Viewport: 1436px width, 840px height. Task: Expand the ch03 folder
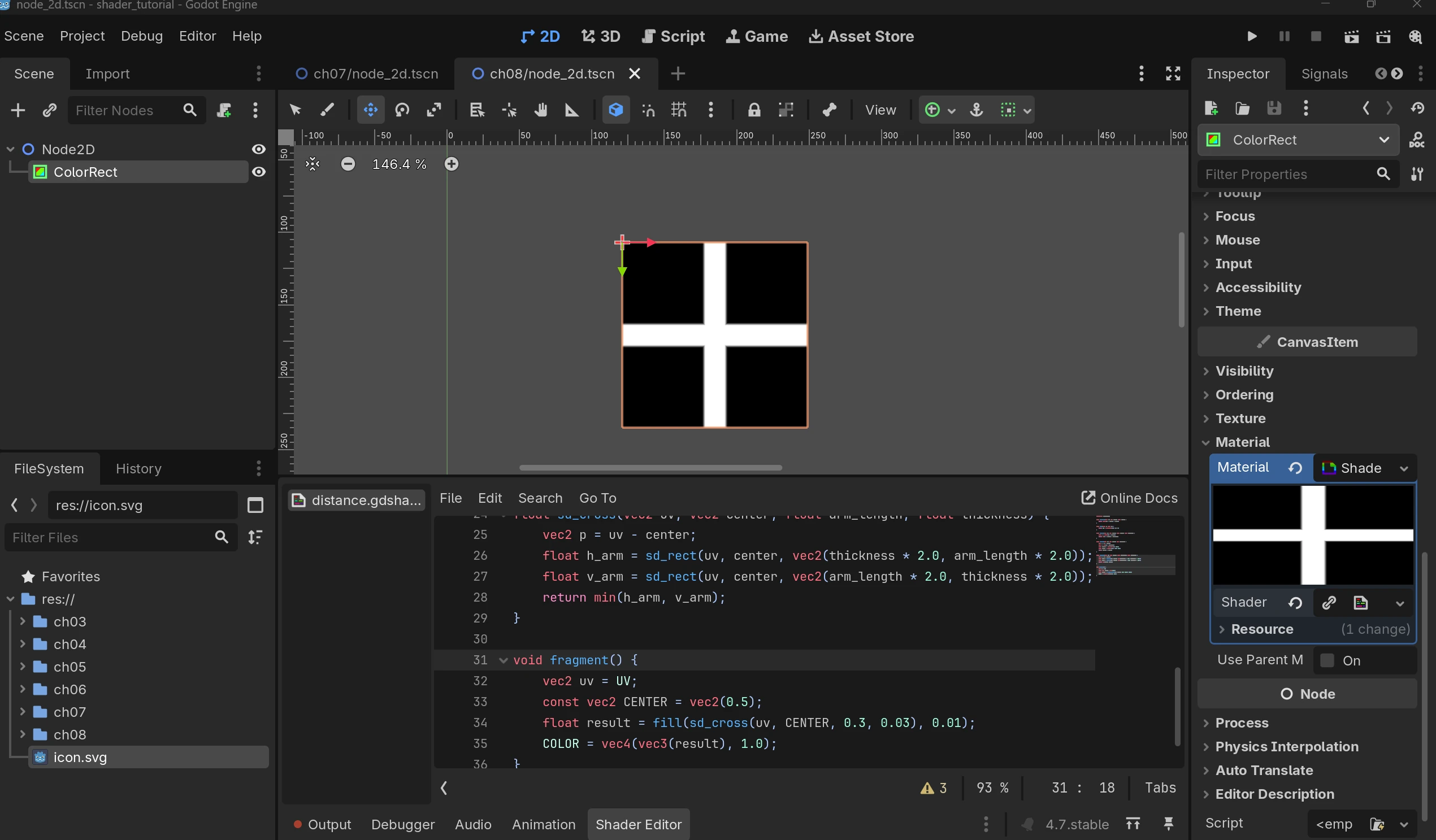click(x=23, y=621)
